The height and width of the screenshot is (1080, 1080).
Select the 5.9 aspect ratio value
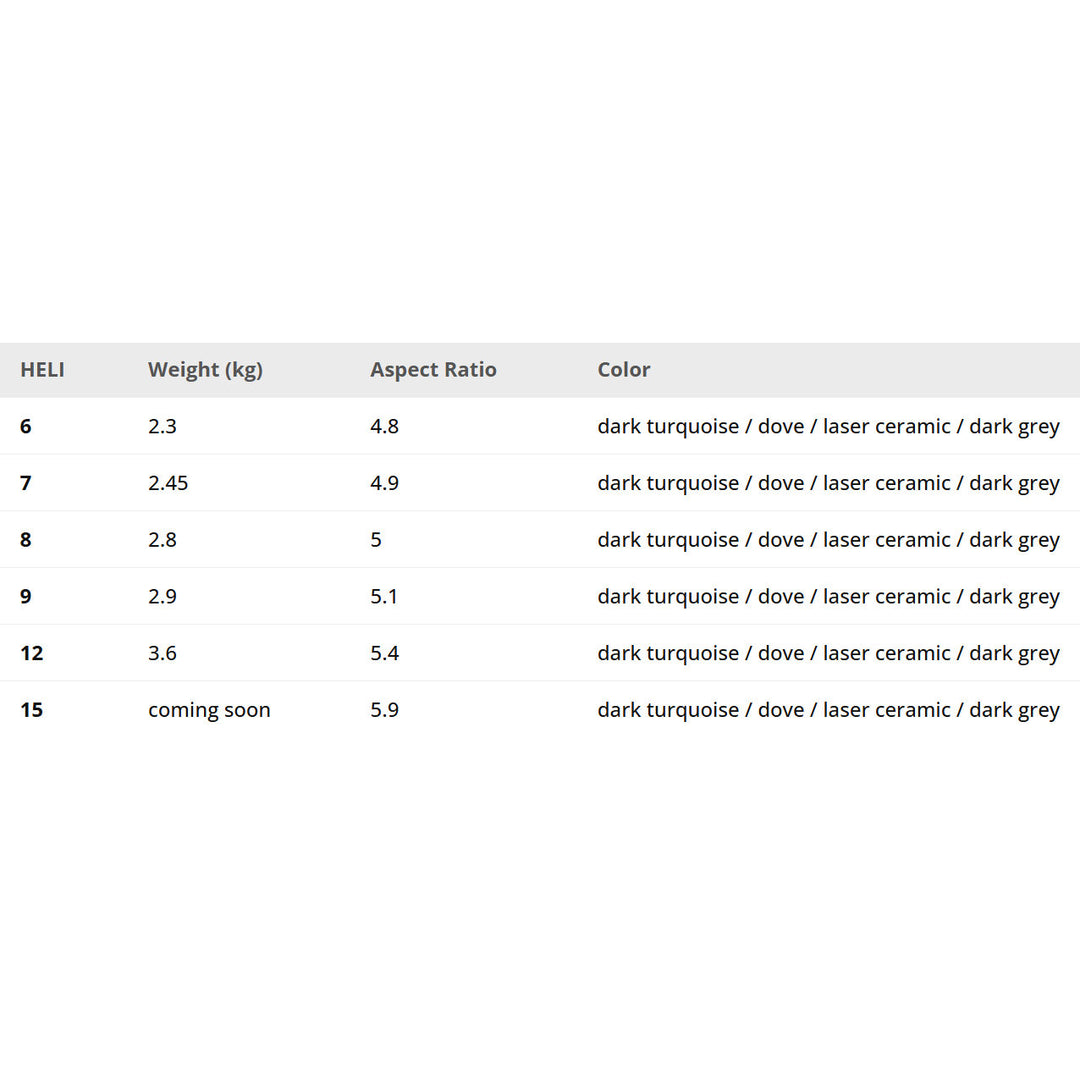384,710
